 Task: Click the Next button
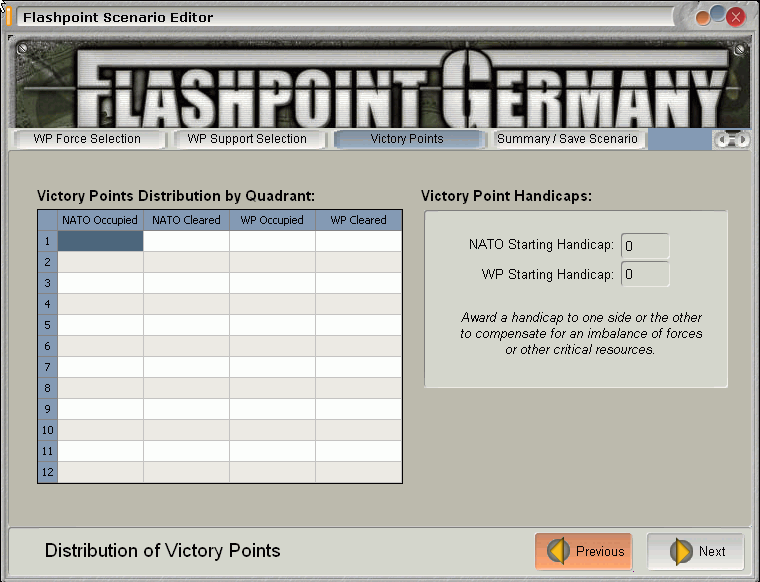click(x=696, y=551)
